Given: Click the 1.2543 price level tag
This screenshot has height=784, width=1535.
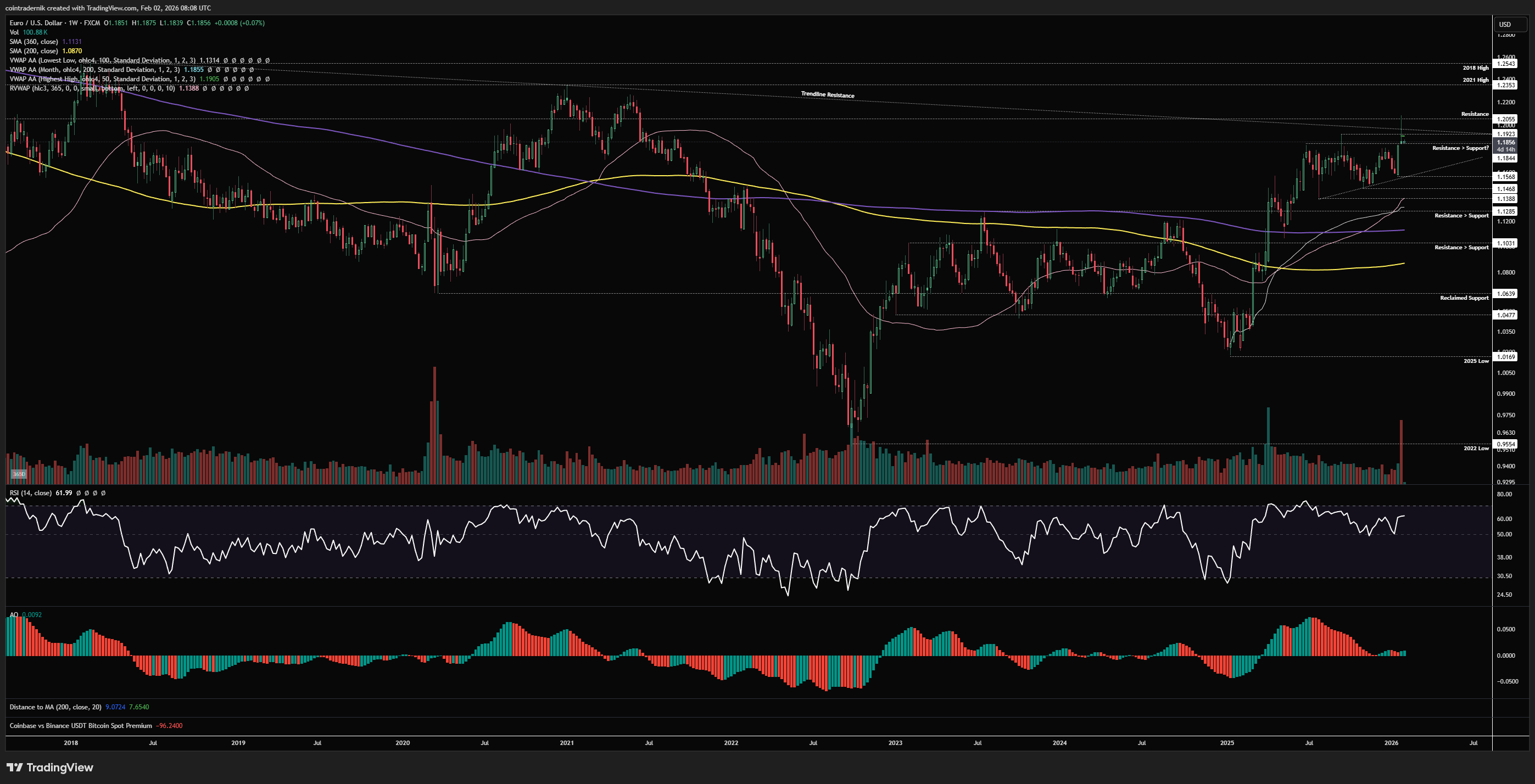Looking at the screenshot, I should 1506,64.
